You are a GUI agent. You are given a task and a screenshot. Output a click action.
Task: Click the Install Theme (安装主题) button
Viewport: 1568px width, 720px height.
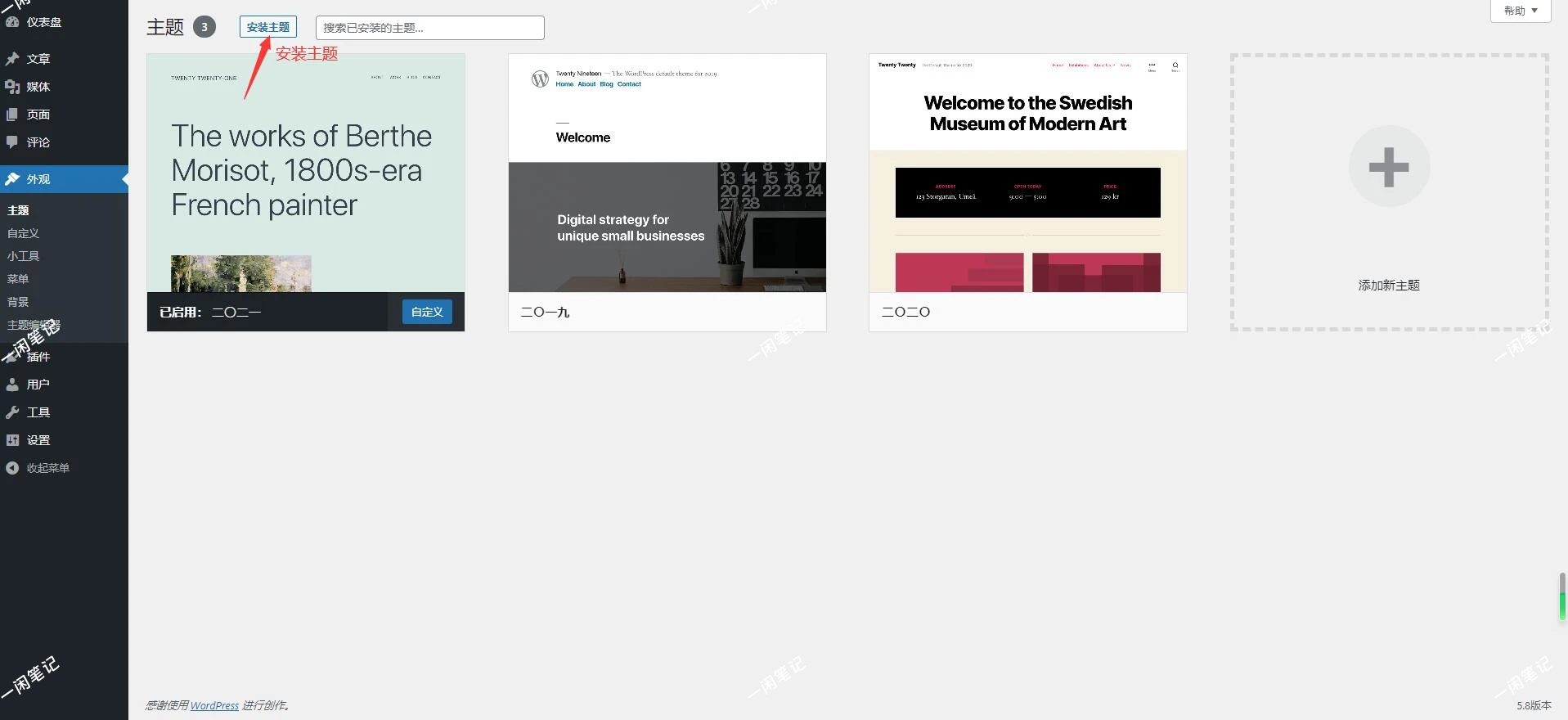click(x=268, y=27)
